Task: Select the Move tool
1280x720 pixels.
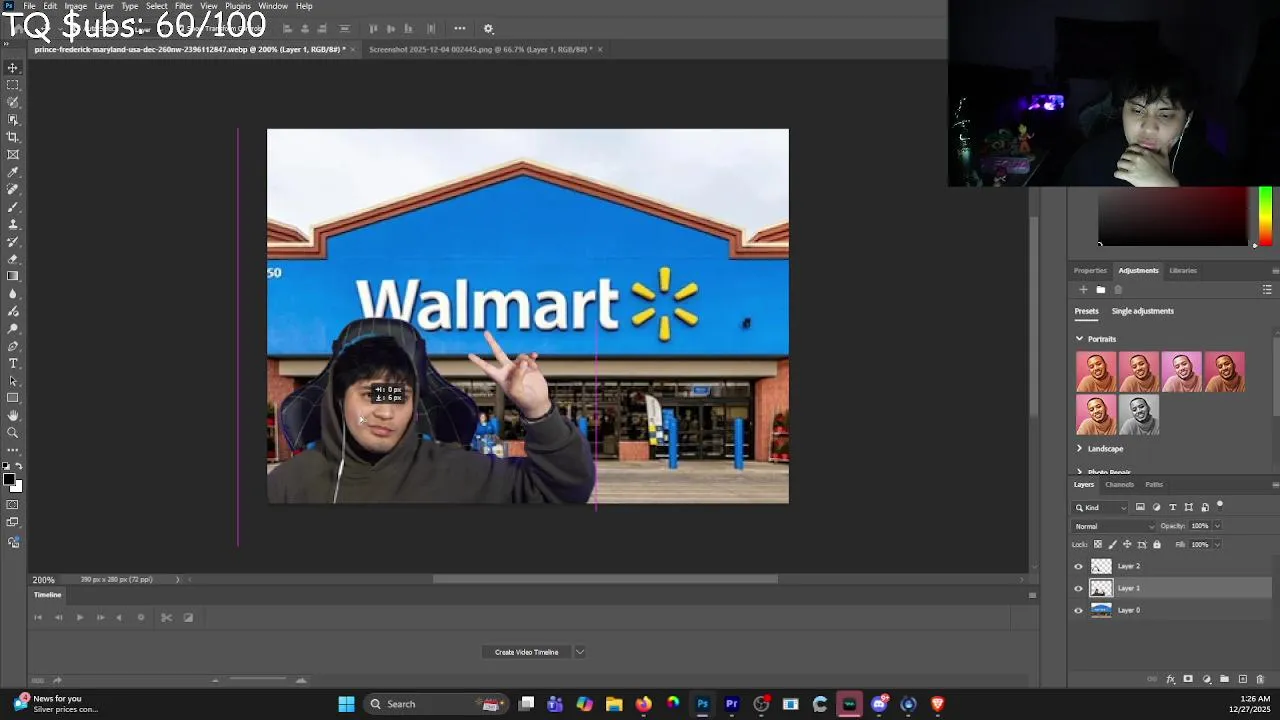Action: (13, 68)
